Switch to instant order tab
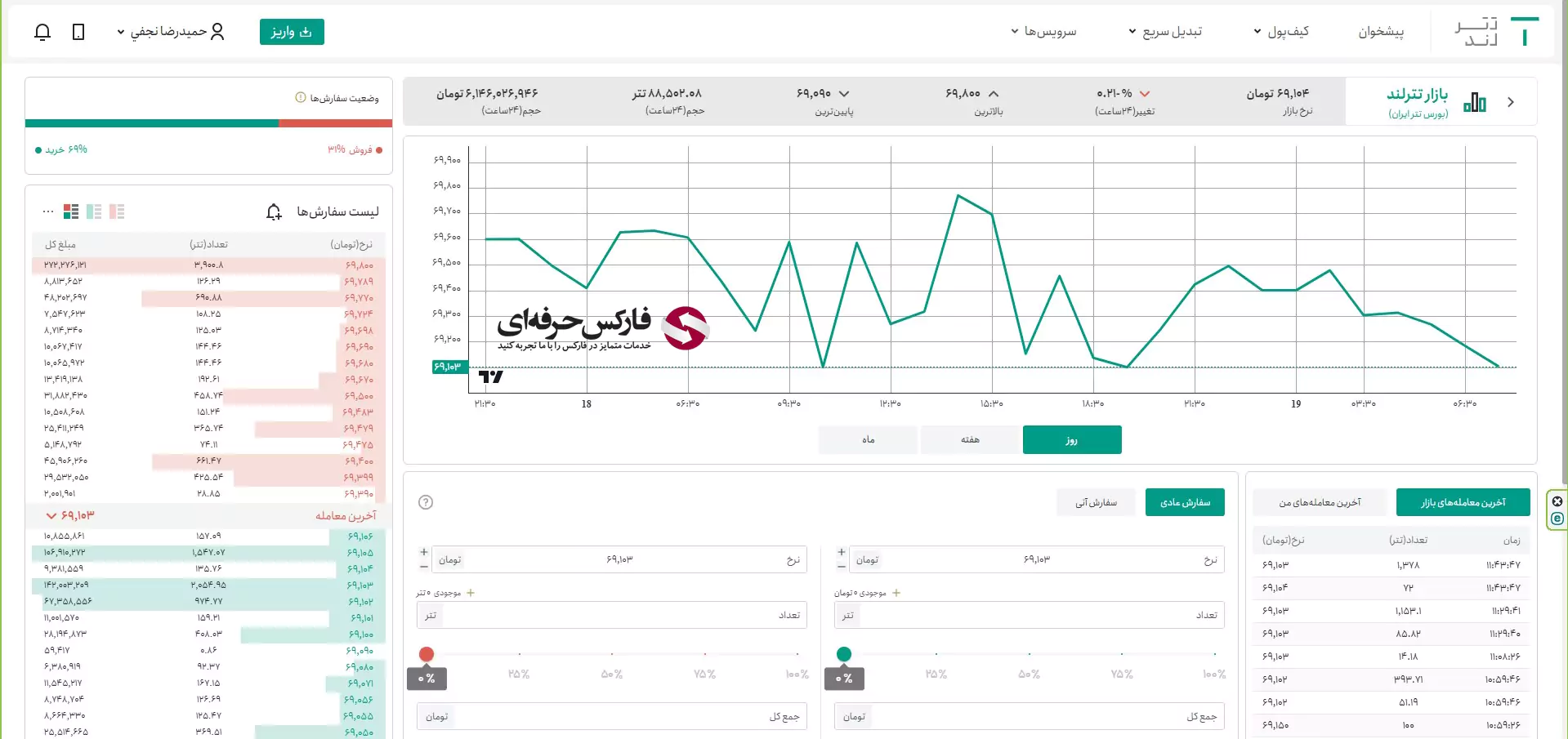Image resolution: width=1568 pixels, height=739 pixels. 1096,502
